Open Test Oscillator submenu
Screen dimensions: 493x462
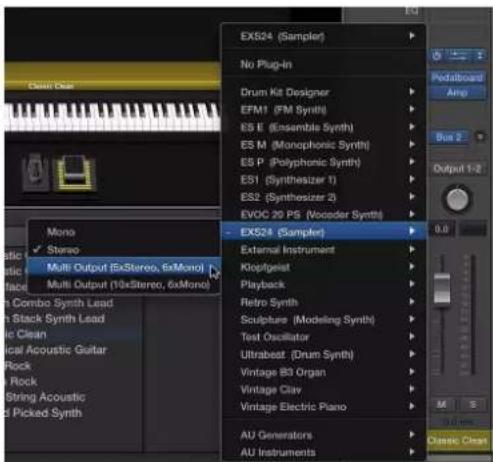[x=324, y=337]
